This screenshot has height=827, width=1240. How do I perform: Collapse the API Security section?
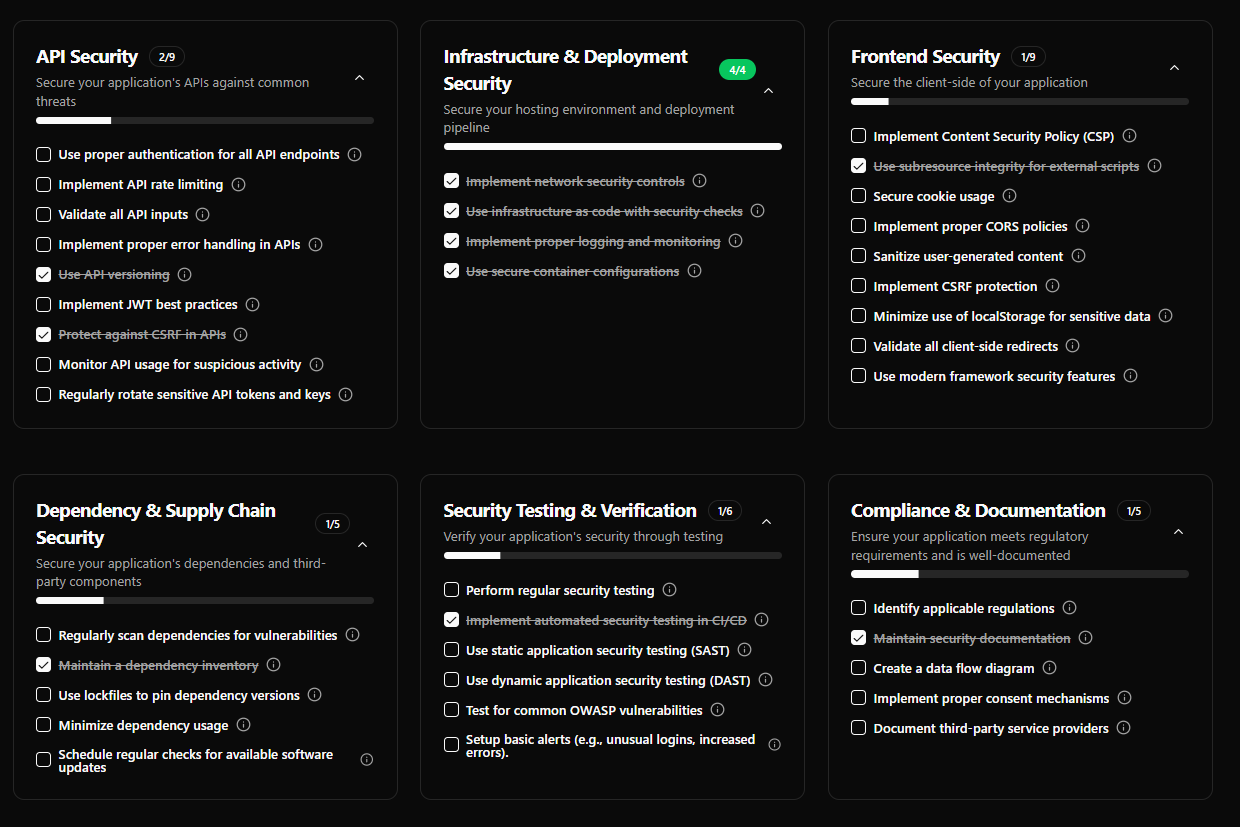[360, 78]
